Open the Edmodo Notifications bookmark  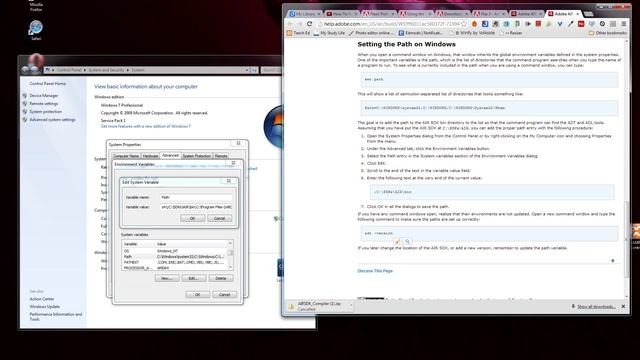(421, 33)
